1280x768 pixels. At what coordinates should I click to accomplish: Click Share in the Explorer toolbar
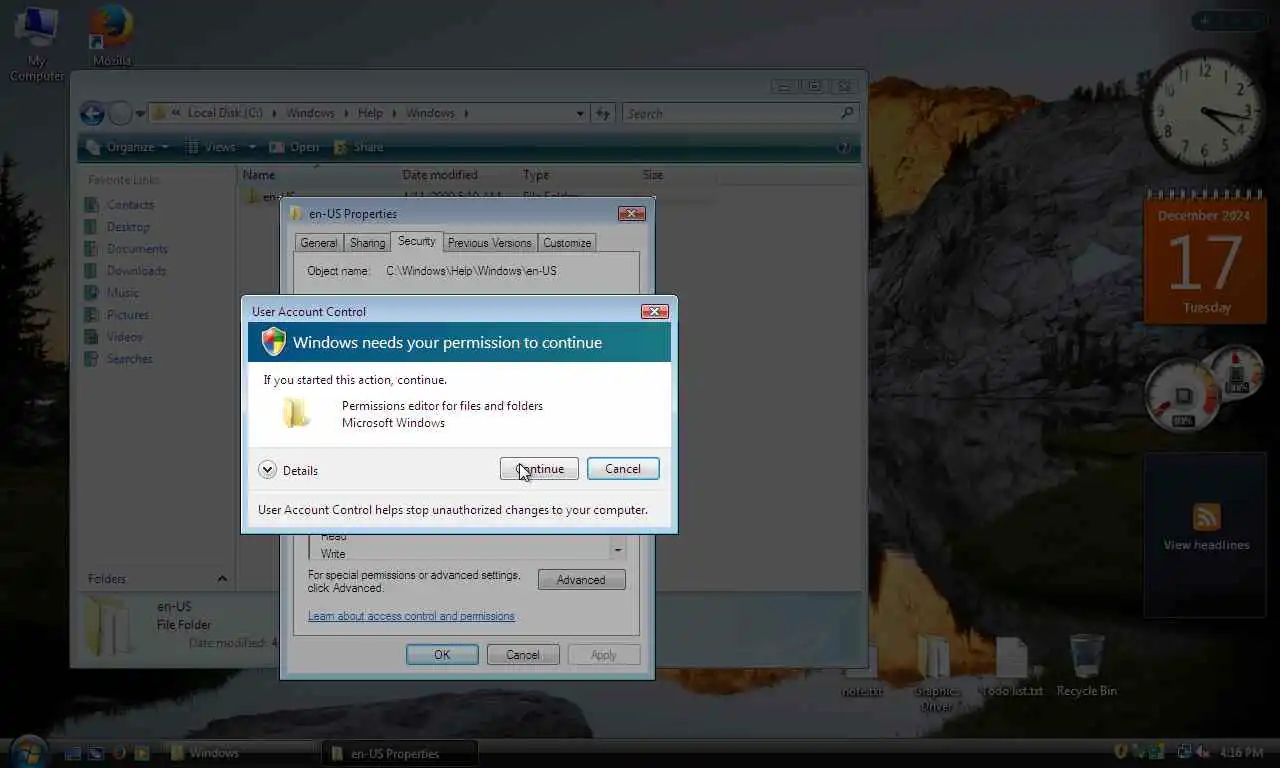359,147
